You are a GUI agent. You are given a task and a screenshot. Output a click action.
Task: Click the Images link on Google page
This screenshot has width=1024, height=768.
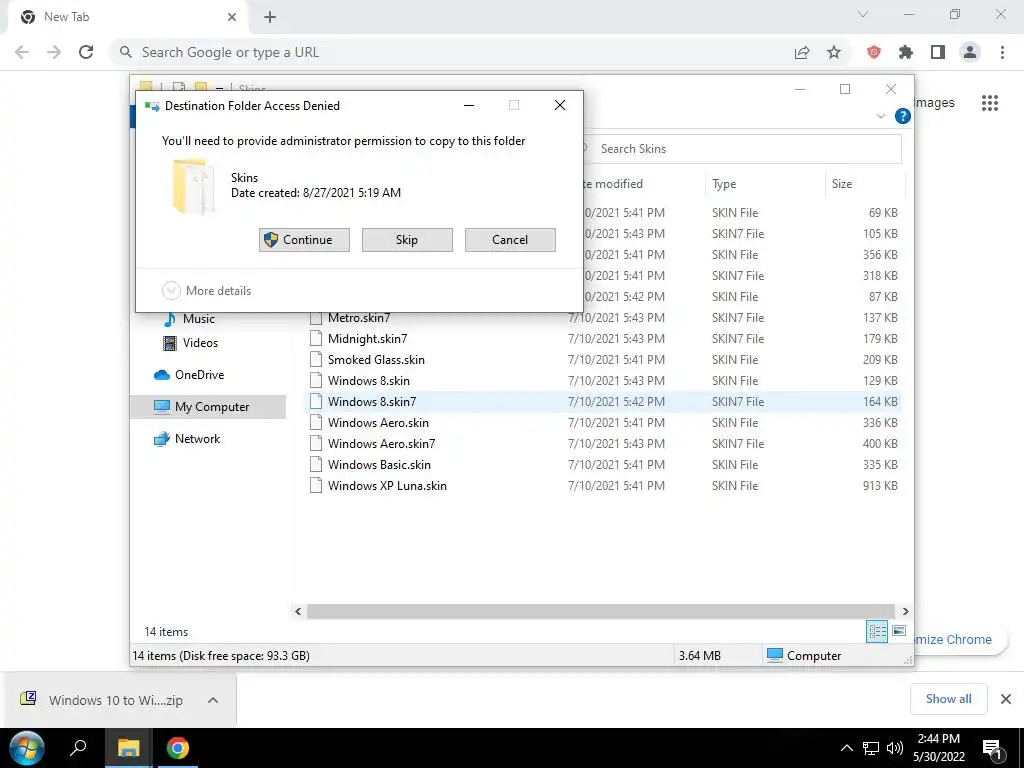click(x=935, y=103)
